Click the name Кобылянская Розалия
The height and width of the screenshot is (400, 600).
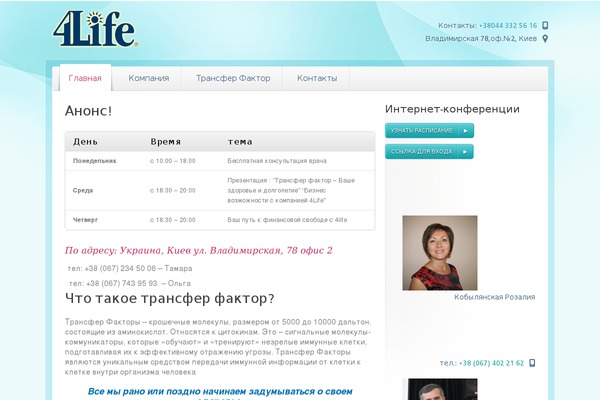pos(494,297)
